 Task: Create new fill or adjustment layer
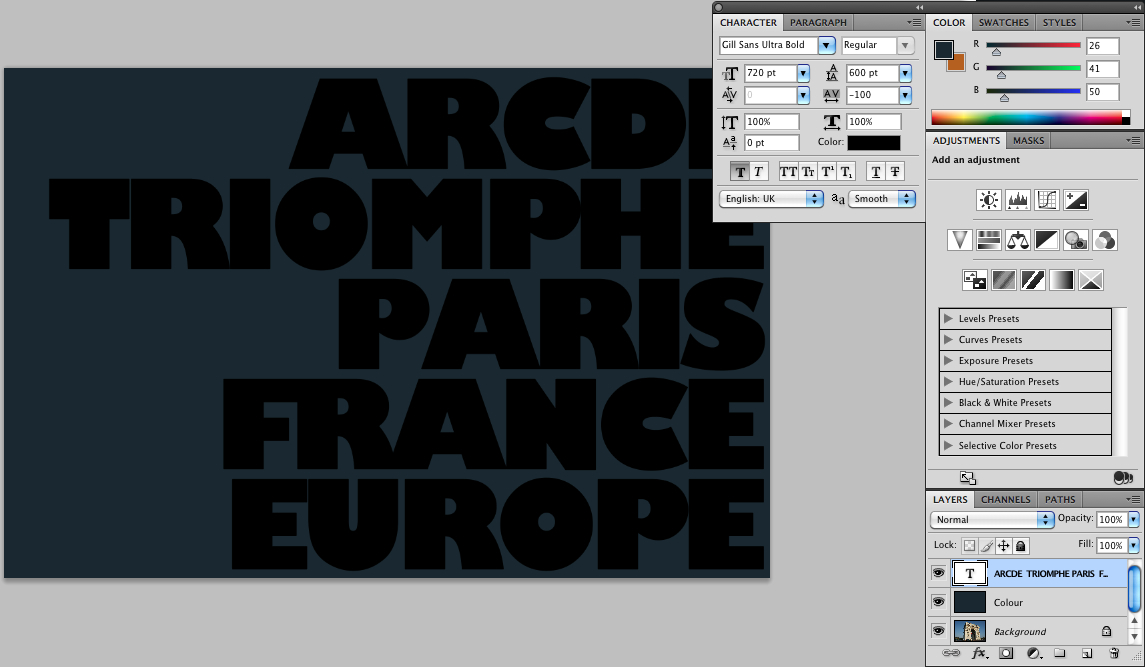coord(1033,653)
